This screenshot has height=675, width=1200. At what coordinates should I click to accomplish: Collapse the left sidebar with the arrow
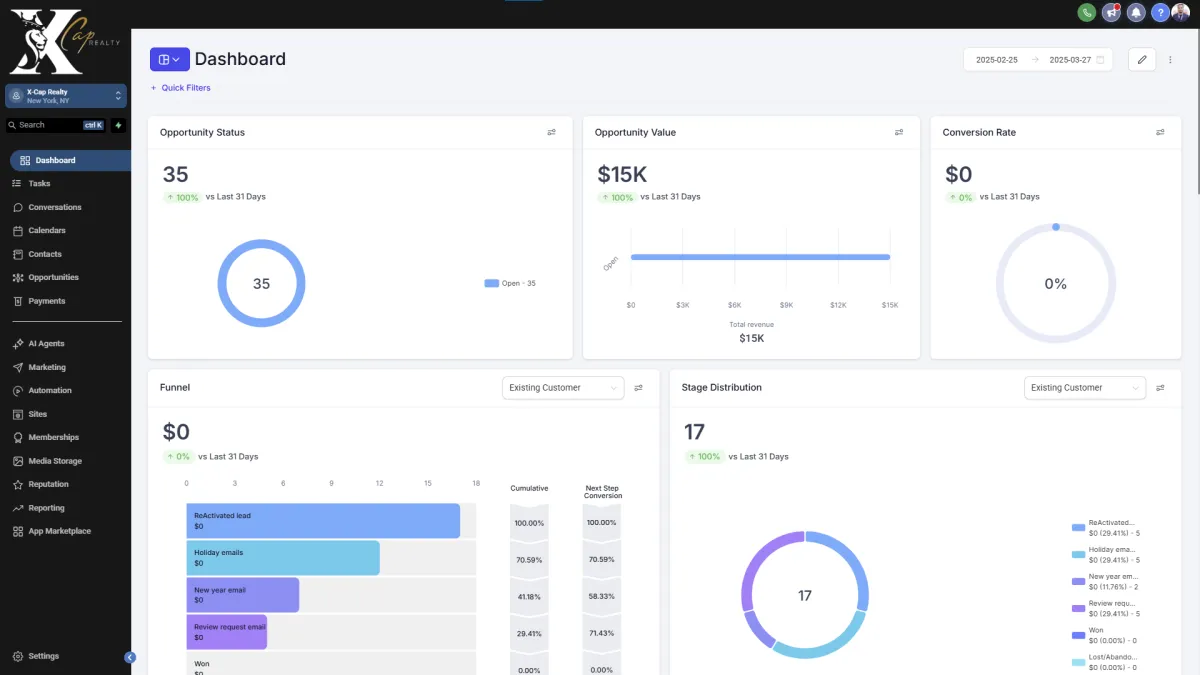130,657
